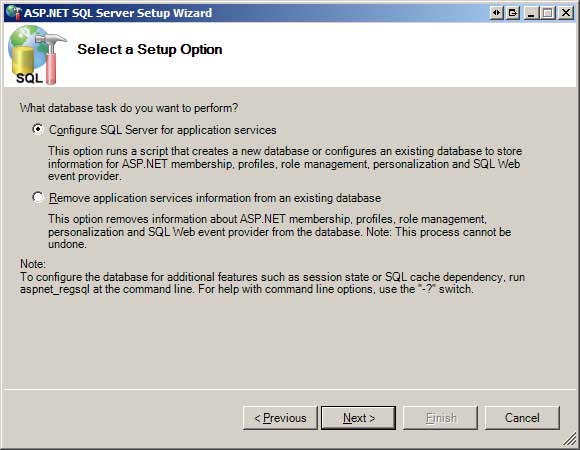Click the window-with-arrow title bar button
Screen dimensions: 580x450
pos(513,13)
